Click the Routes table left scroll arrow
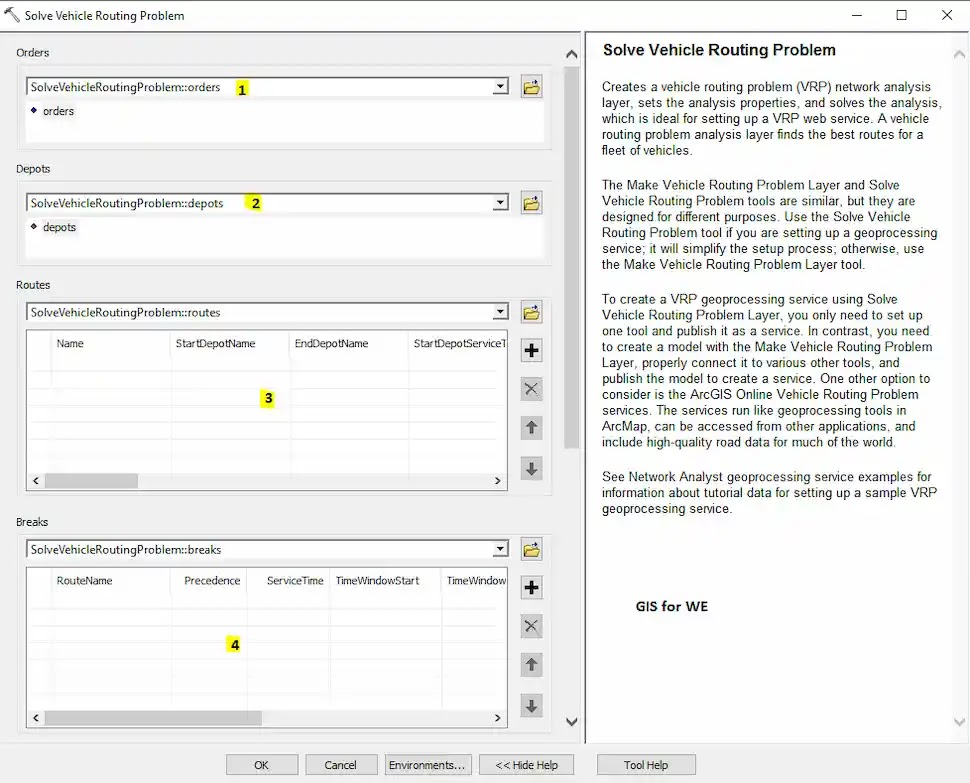Viewport: 970px width, 783px height. coord(36,481)
